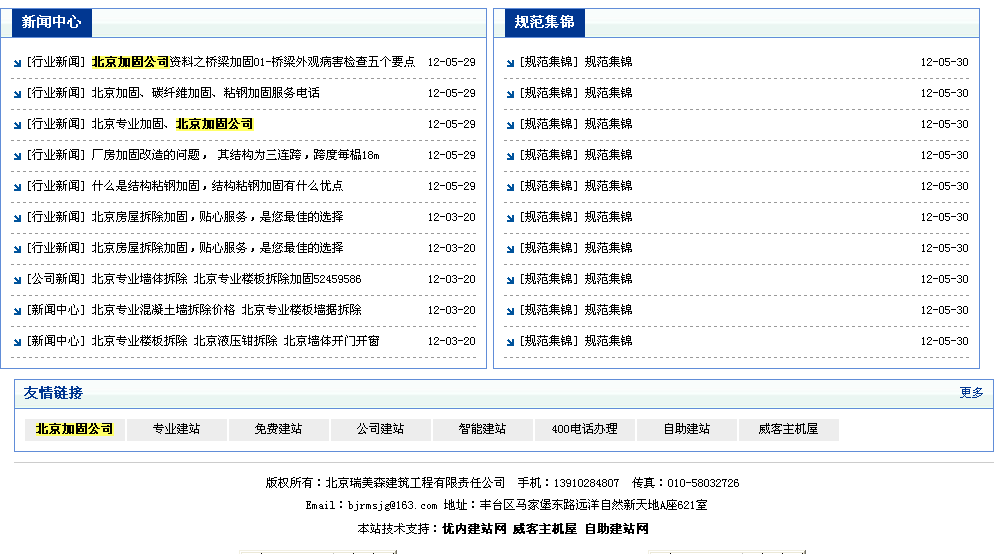Open the 公司建站 friend link
Image resolution: width=996 pixels, height=554 pixels.
click(x=380, y=429)
